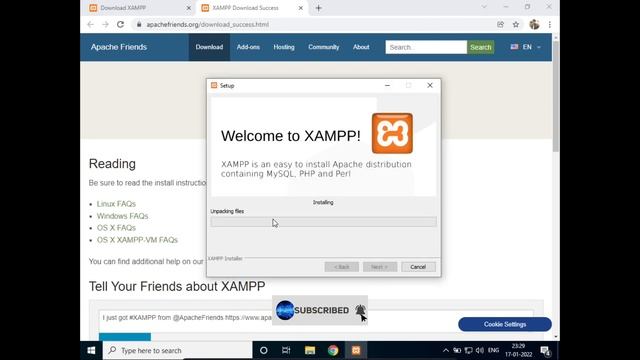This screenshot has width=640, height=360.
Task: Click the Apache Friends site logo
Action: click(119, 47)
